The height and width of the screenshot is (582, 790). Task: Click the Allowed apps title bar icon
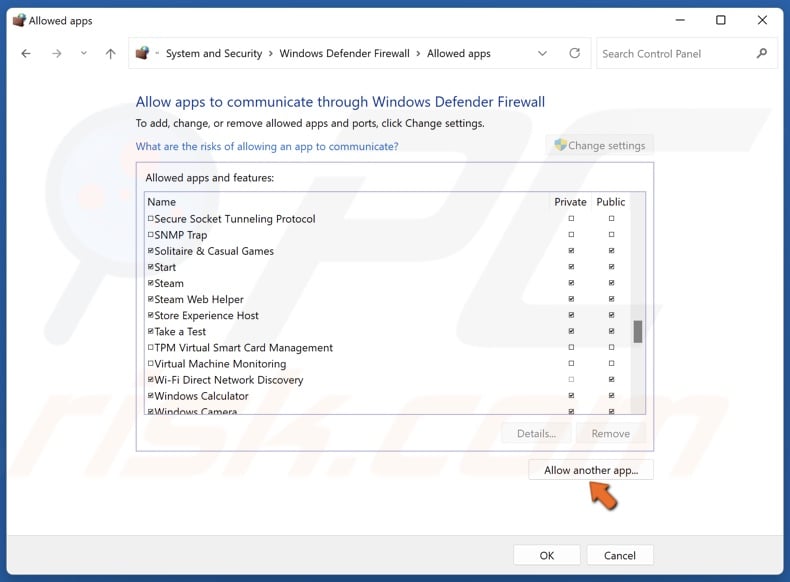(x=17, y=20)
